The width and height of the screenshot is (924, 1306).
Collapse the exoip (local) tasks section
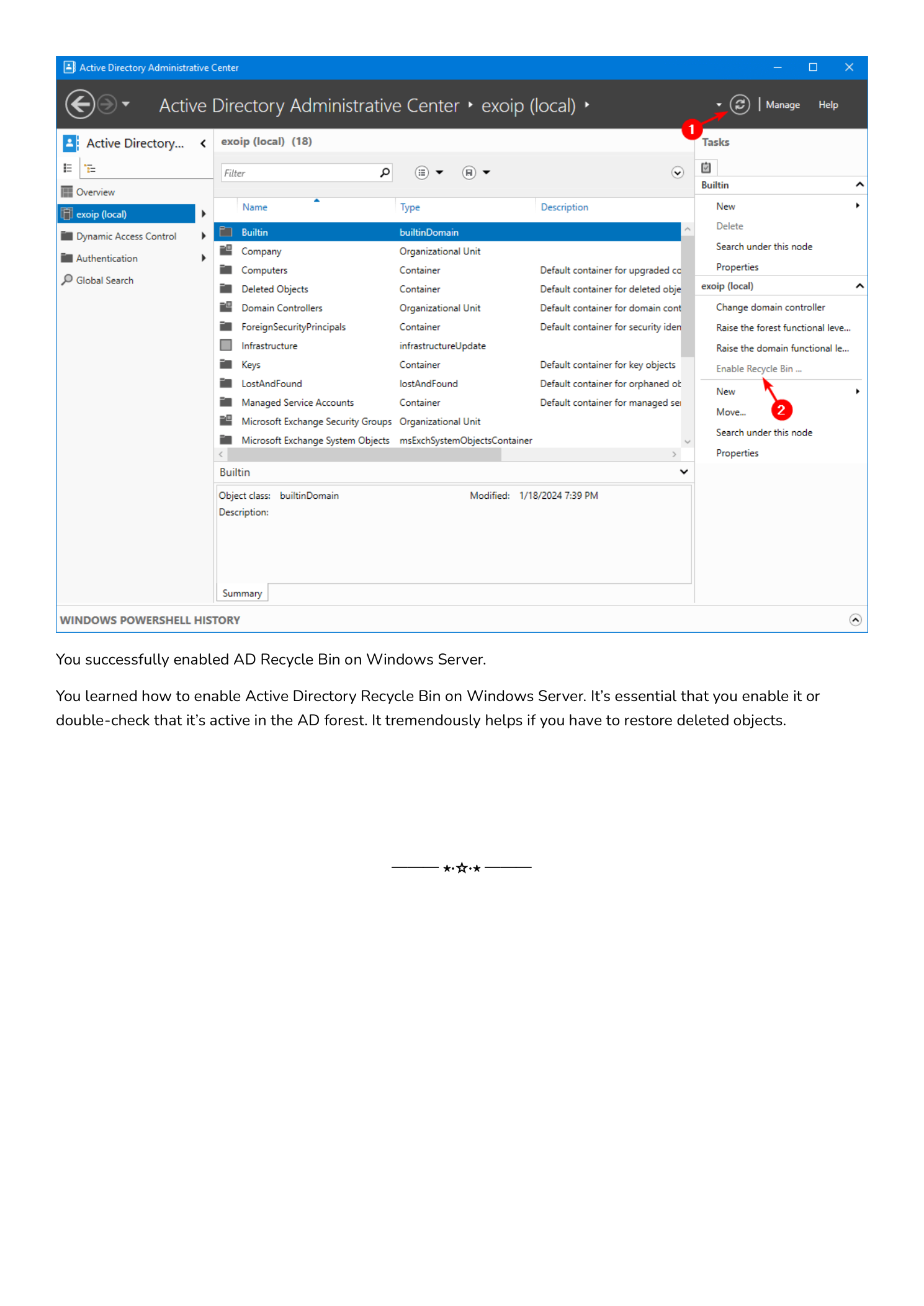859,286
